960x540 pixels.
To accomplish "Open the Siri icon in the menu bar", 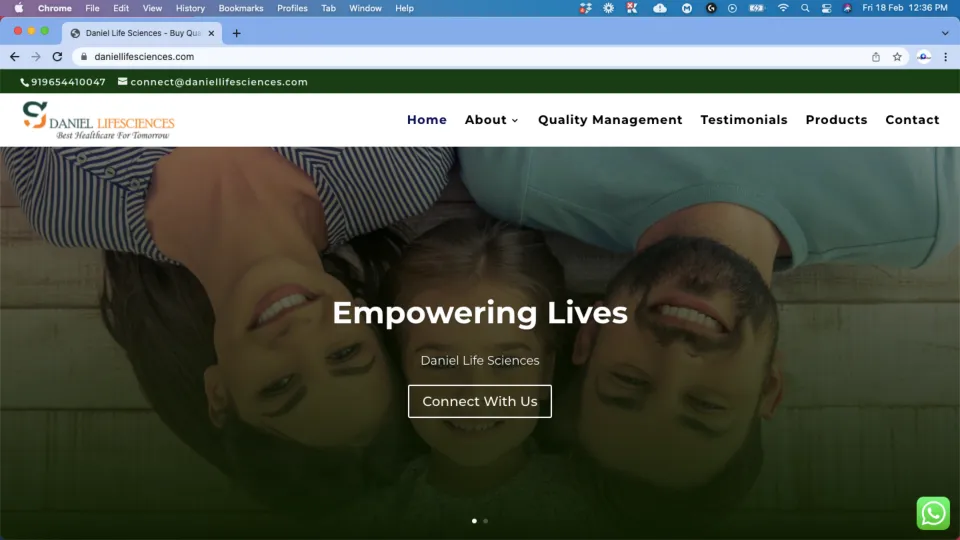I will point(847,8).
